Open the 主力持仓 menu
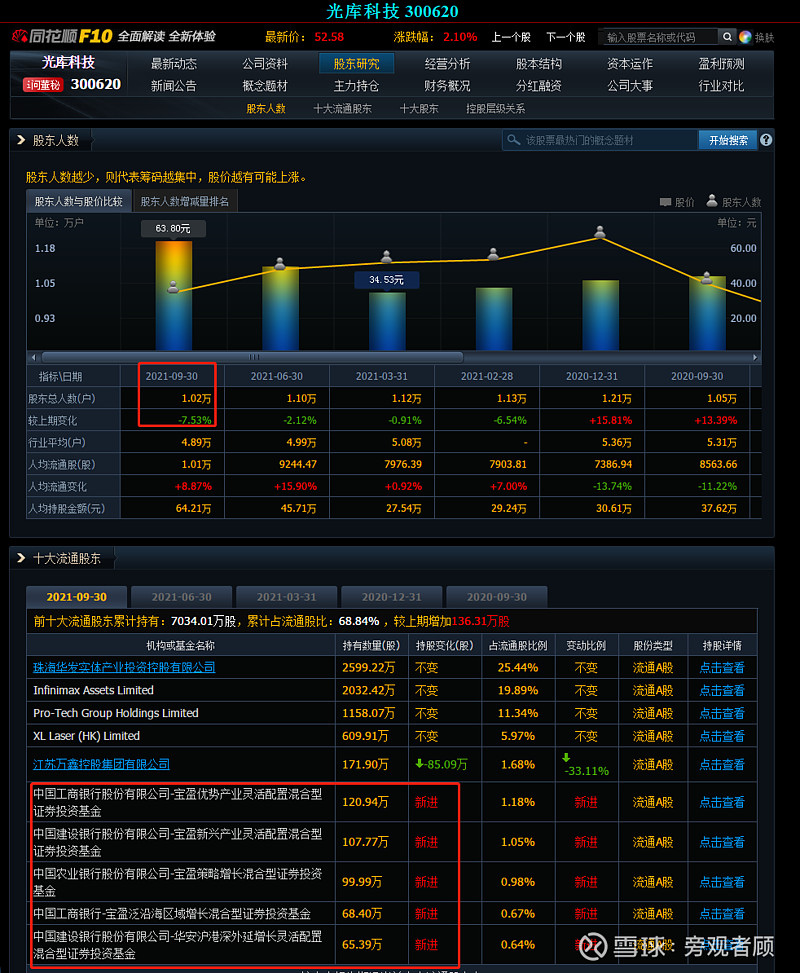800x973 pixels. pos(356,86)
